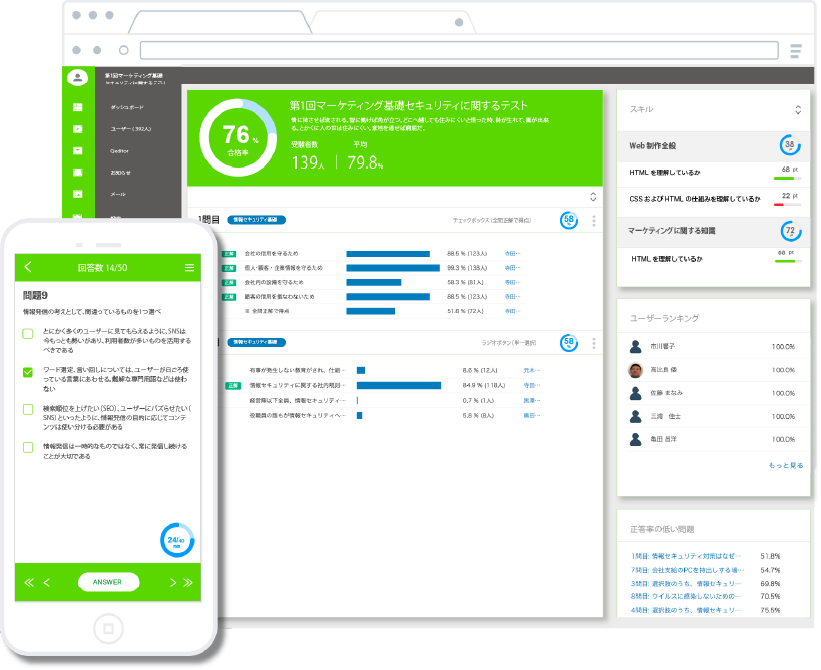The image size is (821, 670).
Task: Check the 検索順位を上げたい(SEO) answer option
Action: [28, 409]
